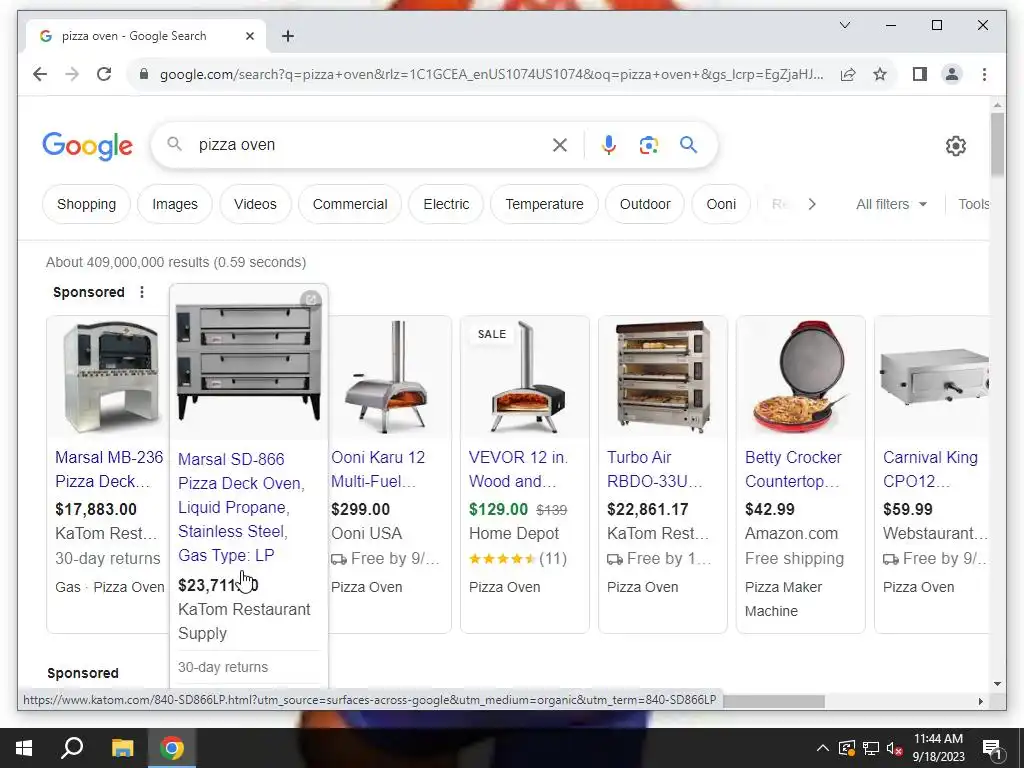1024x768 pixels.
Task: Open the Windows notification center
Action: tap(991, 748)
